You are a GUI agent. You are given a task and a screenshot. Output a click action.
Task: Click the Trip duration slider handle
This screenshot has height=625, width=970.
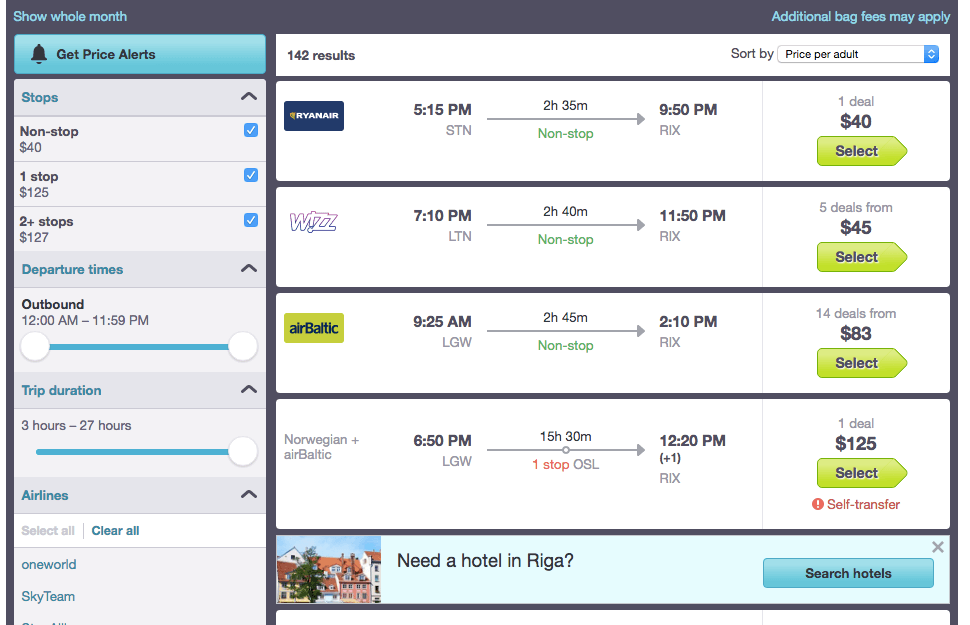point(242,452)
